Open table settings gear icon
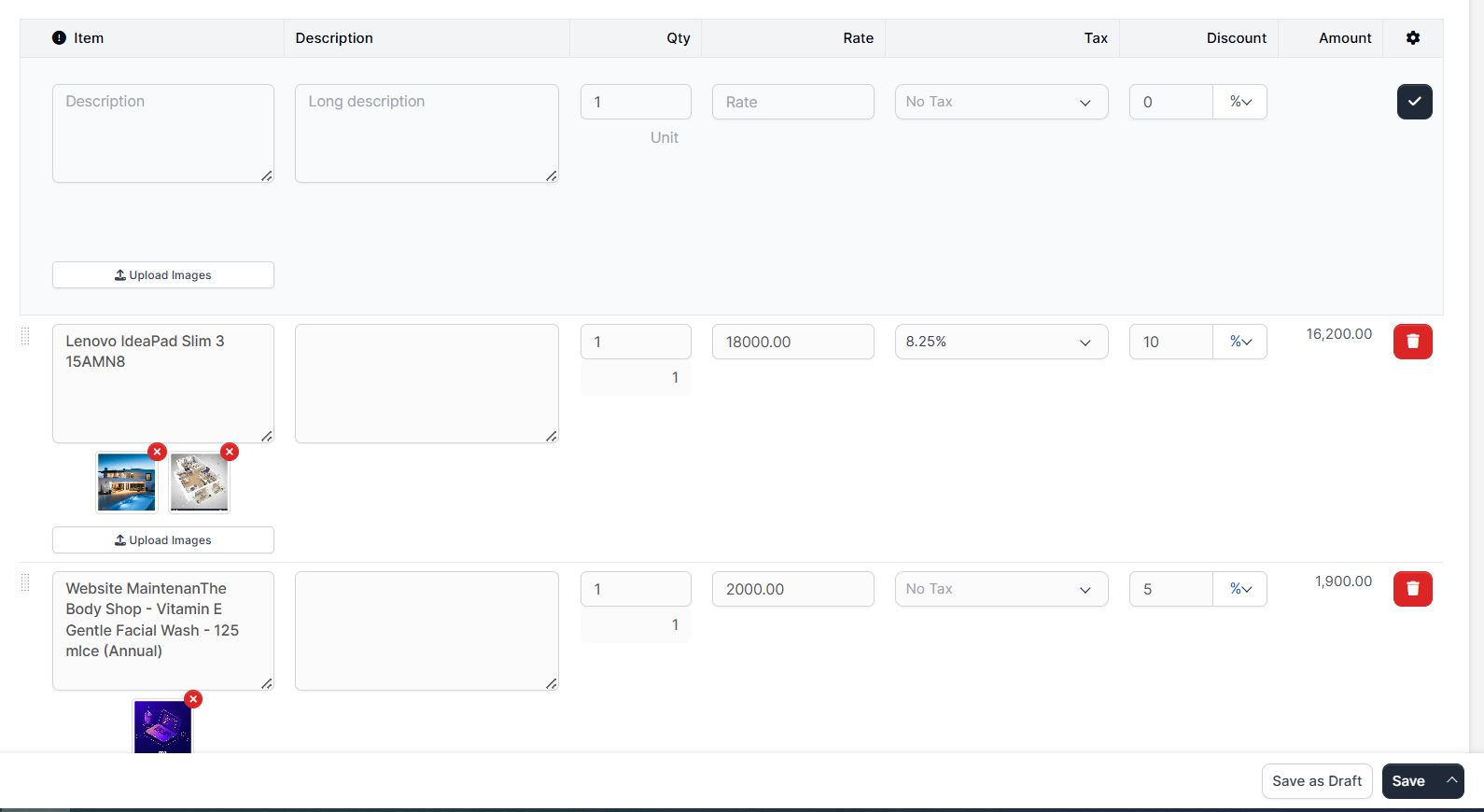The image size is (1484, 812). tap(1413, 38)
